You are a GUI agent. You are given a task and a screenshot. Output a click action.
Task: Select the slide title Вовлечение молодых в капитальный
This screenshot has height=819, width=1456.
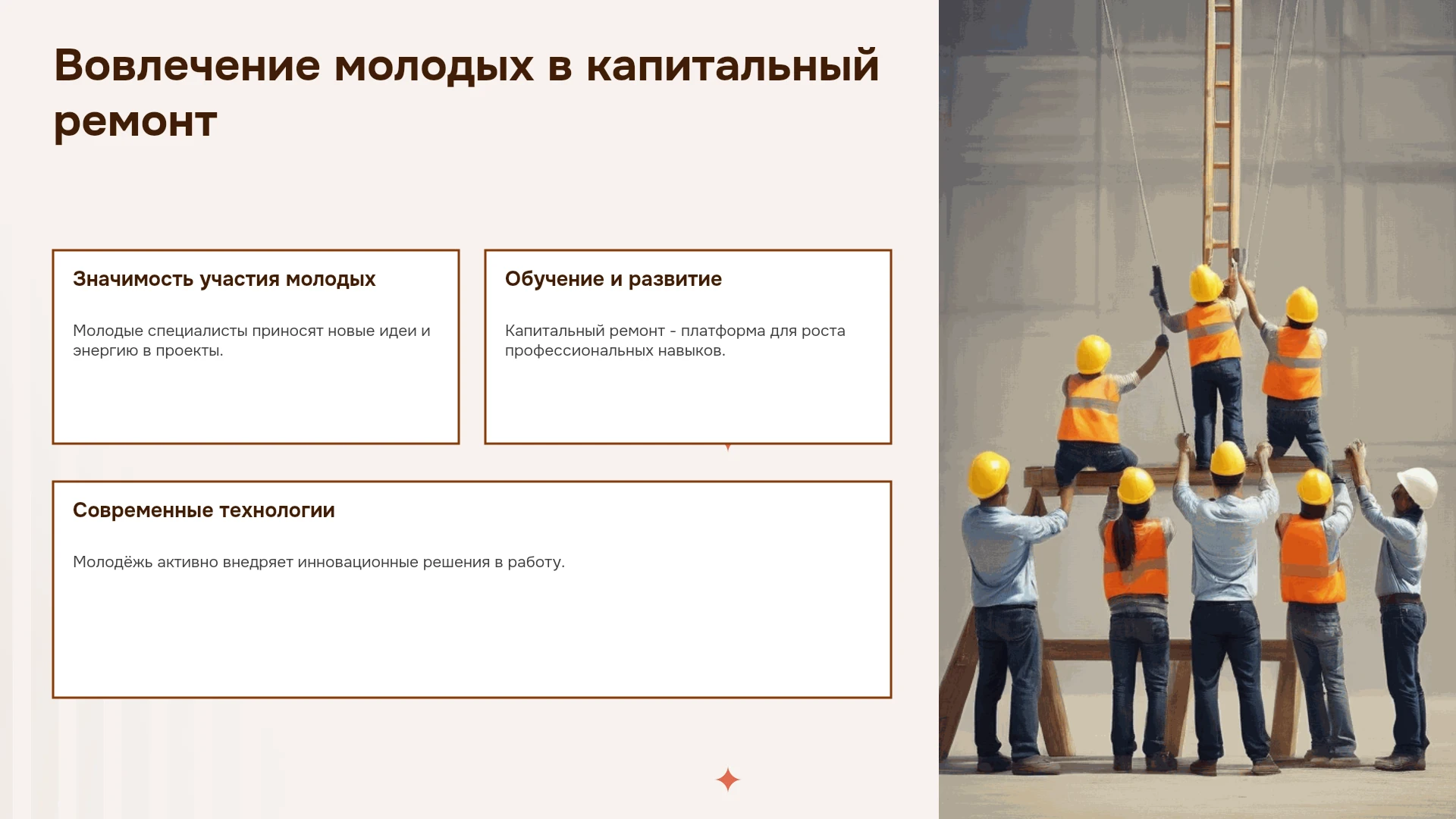pyautogui.click(x=466, y=65)
